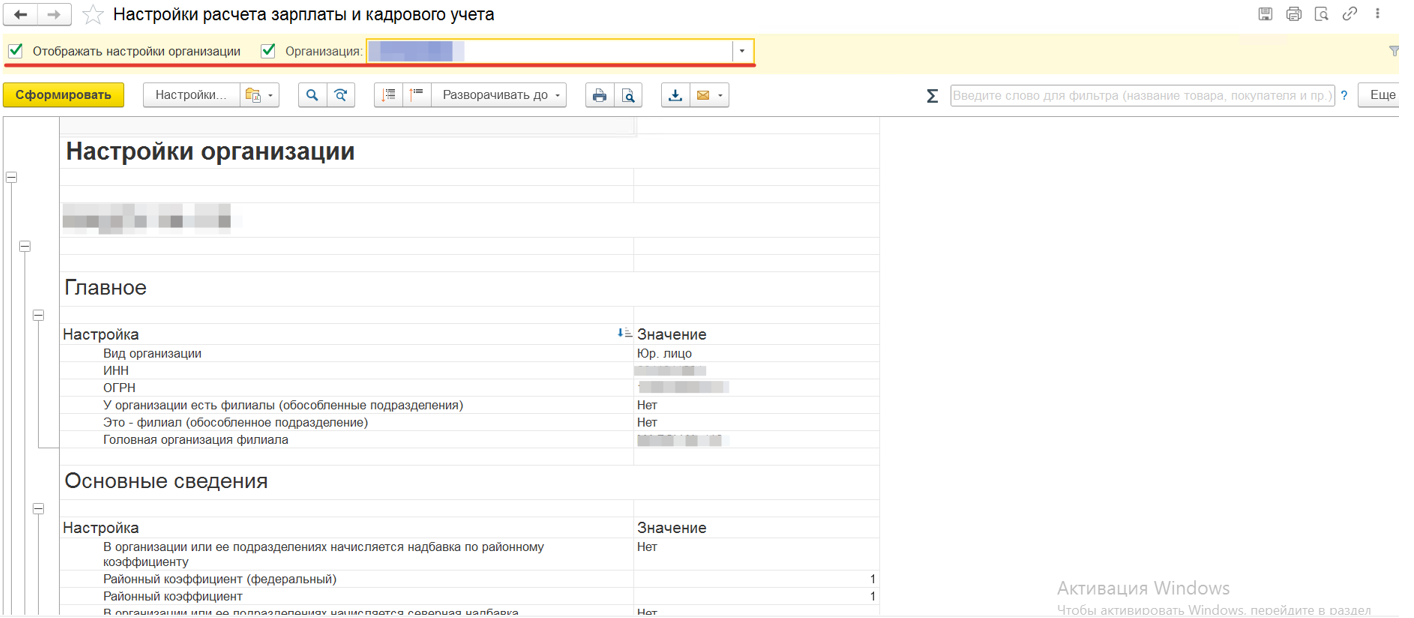Click the magnifier Find icon in toolbar
The image size is (1414, 618).
coord(312,95)
